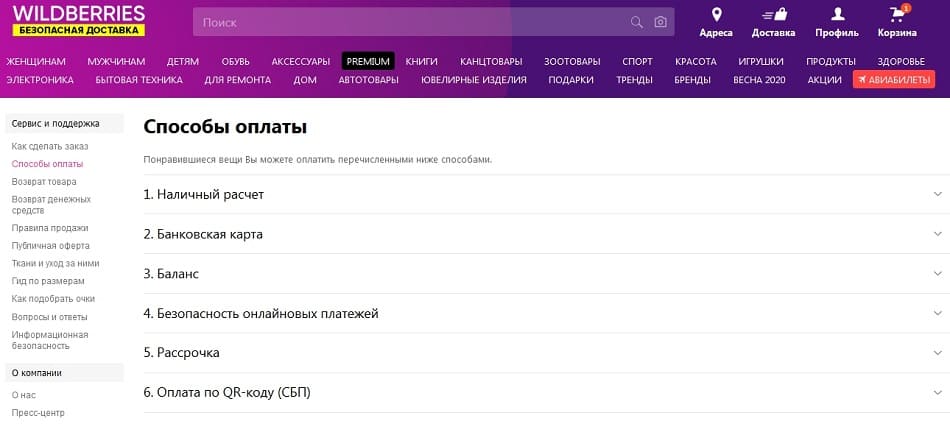The image size is (950, 424).
Task: Open the Доставка delivery icon
Action: pyautogui.click(x=773, y=15)
